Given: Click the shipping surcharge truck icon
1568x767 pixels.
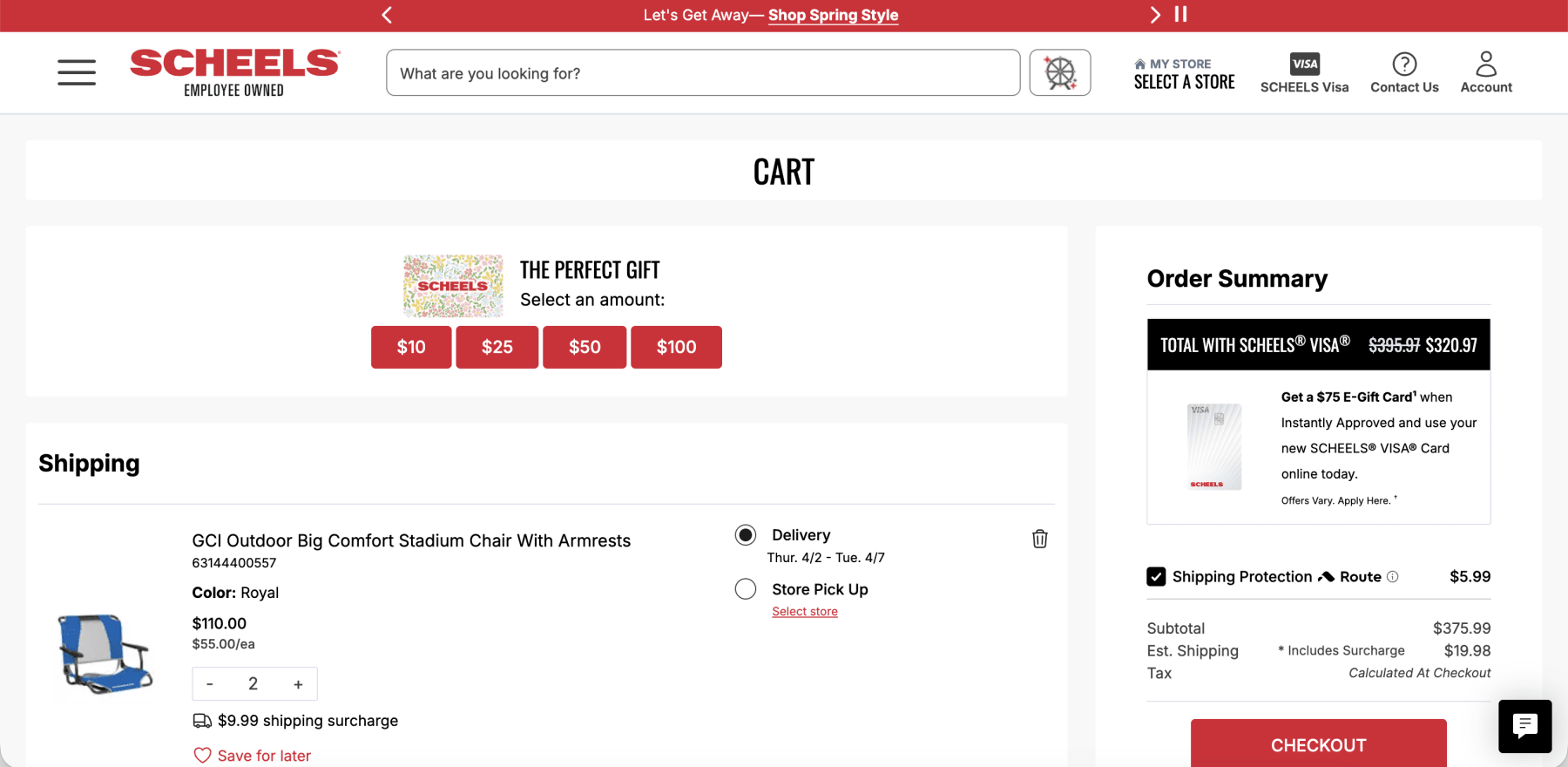Looking at the screenshot, I should click(x=202, y=721).
